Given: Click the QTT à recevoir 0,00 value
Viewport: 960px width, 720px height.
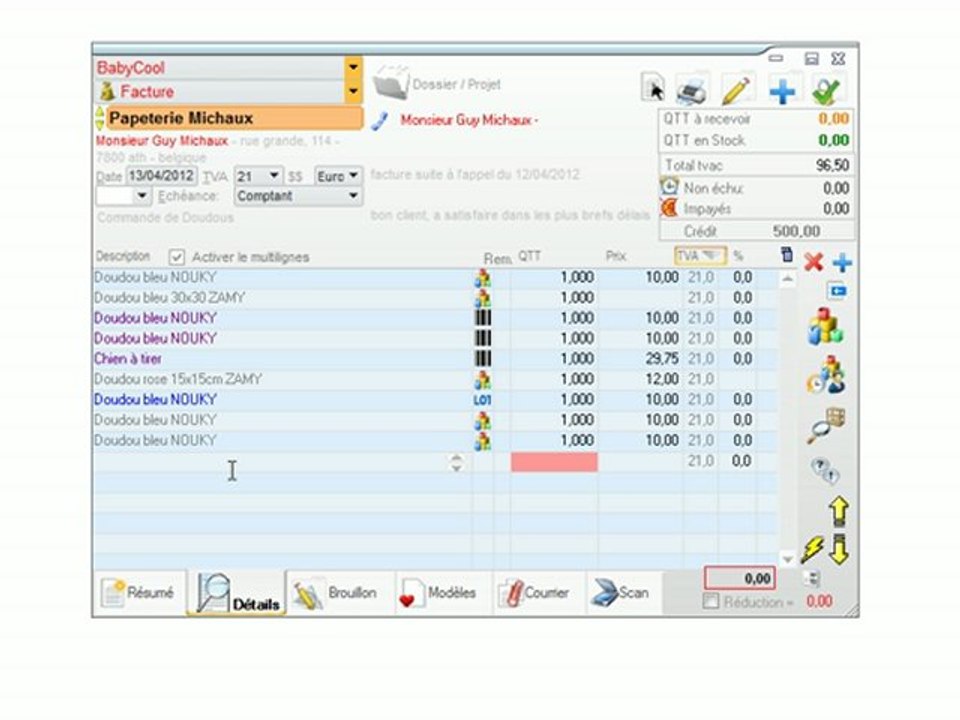Looking at the screenshot, I should coord(833,119).
